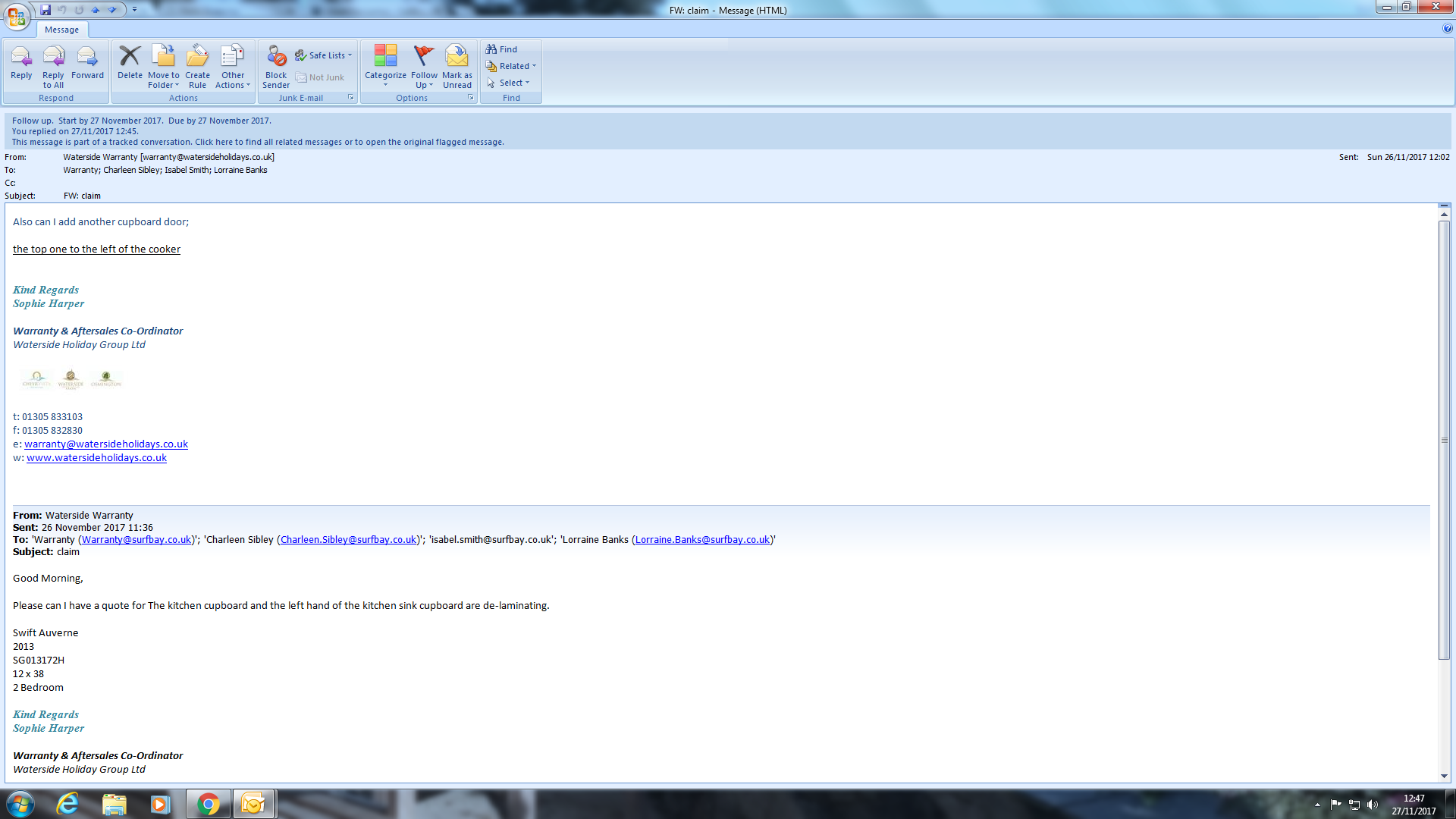The height and width of the screenshot is (819, 1456).
Task: Select the Message ribbon tab
Action: 61,30
